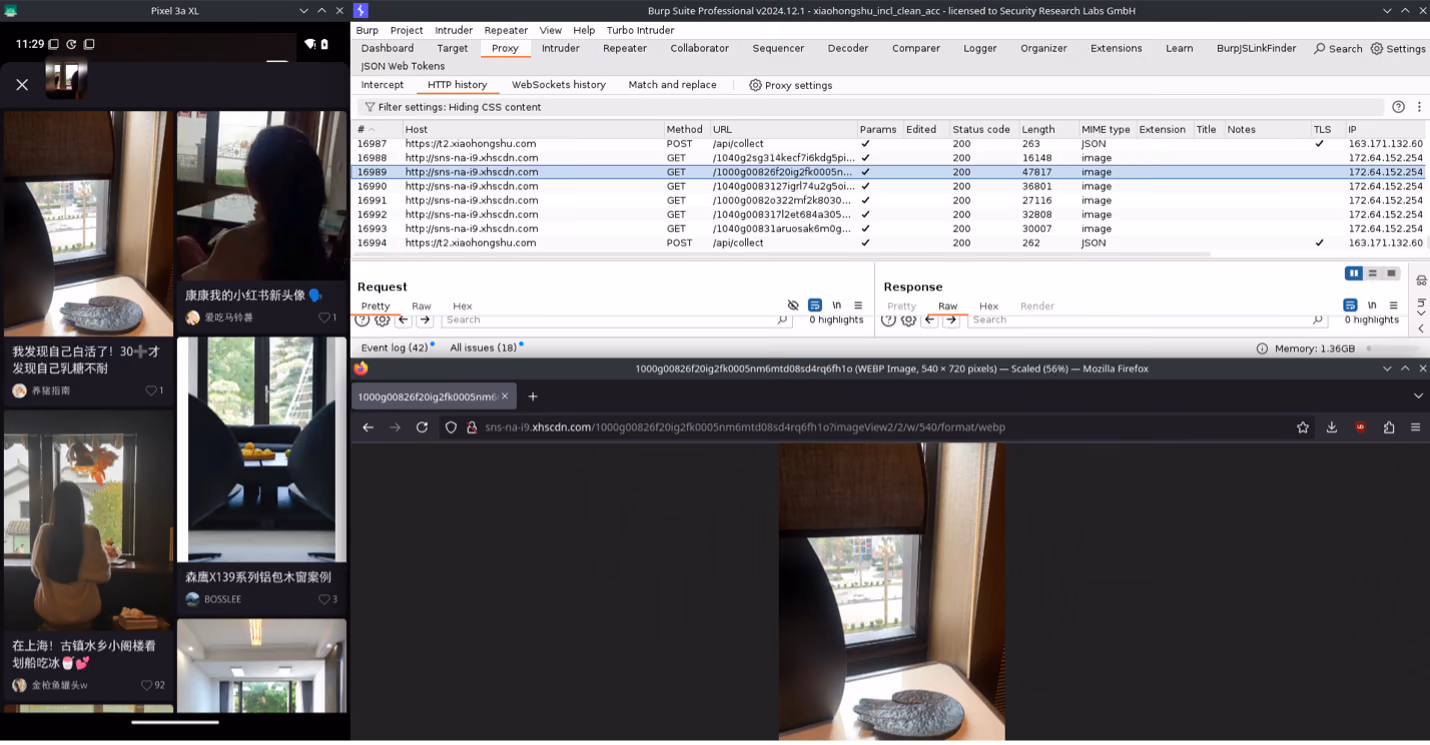The image size is (1430, 745).
Task: Open the Burp filter settings funnel icon
Action: [369, 107]
